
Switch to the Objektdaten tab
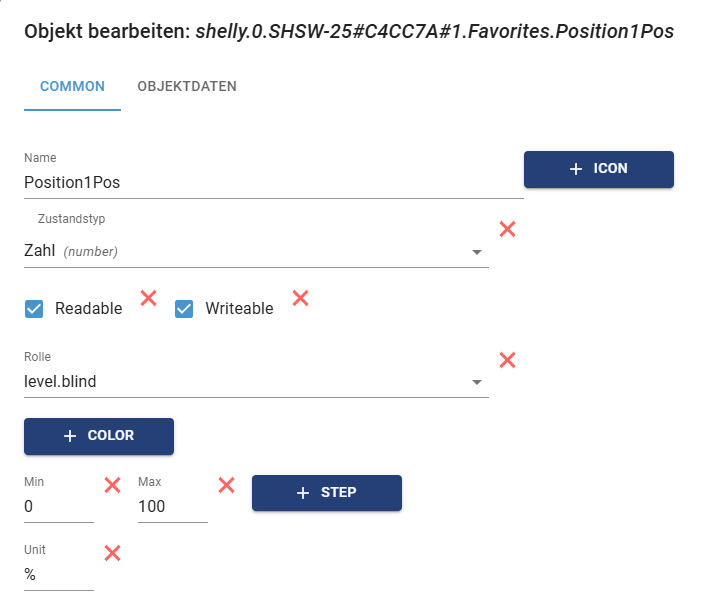point(187,86)
